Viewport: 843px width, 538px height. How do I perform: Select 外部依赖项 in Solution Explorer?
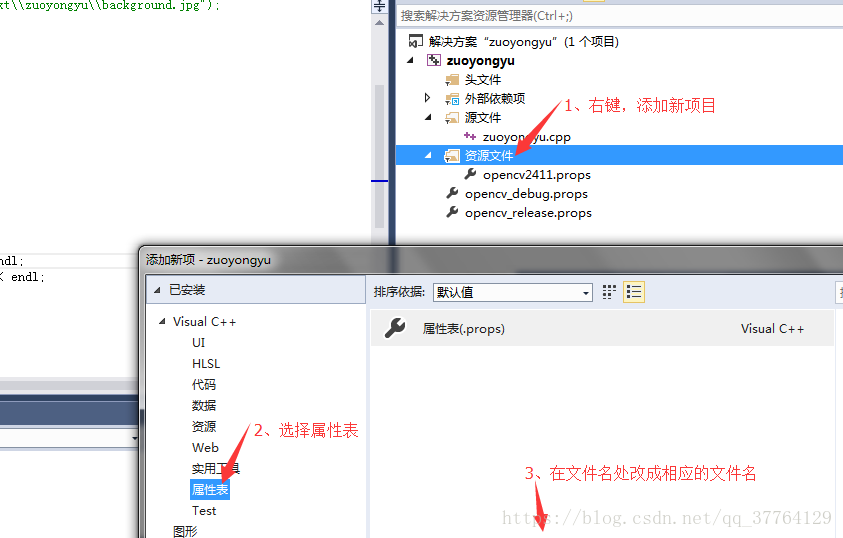click(x=495, y=98)
